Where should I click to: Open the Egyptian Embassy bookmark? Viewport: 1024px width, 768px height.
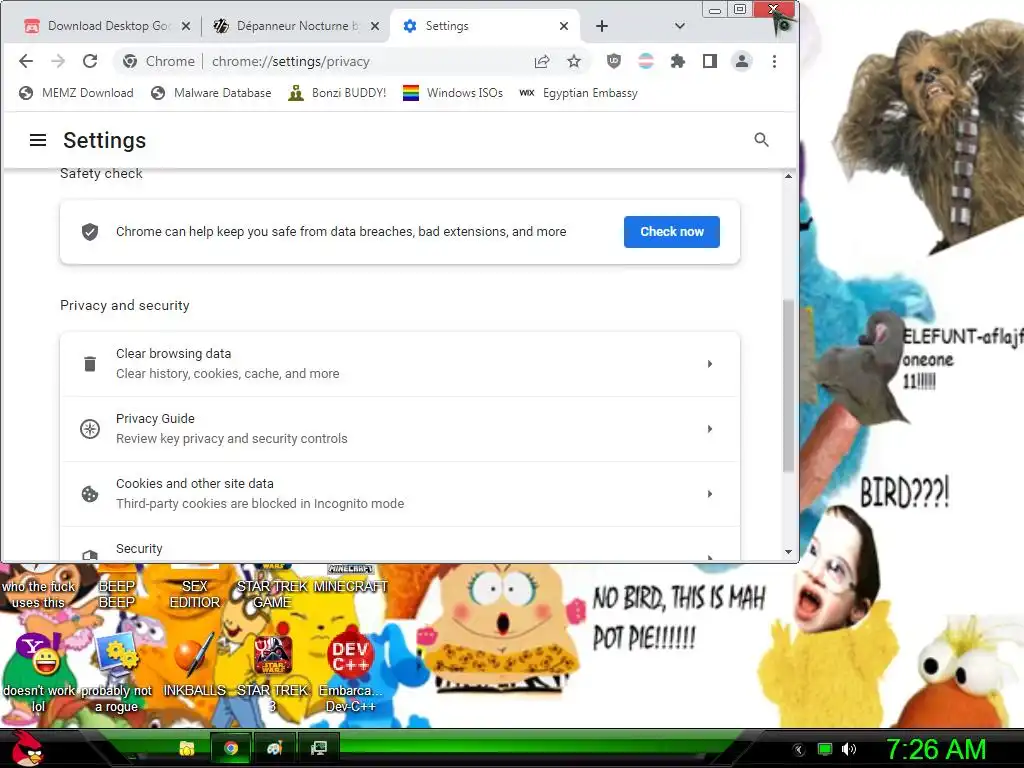[578, 93]
